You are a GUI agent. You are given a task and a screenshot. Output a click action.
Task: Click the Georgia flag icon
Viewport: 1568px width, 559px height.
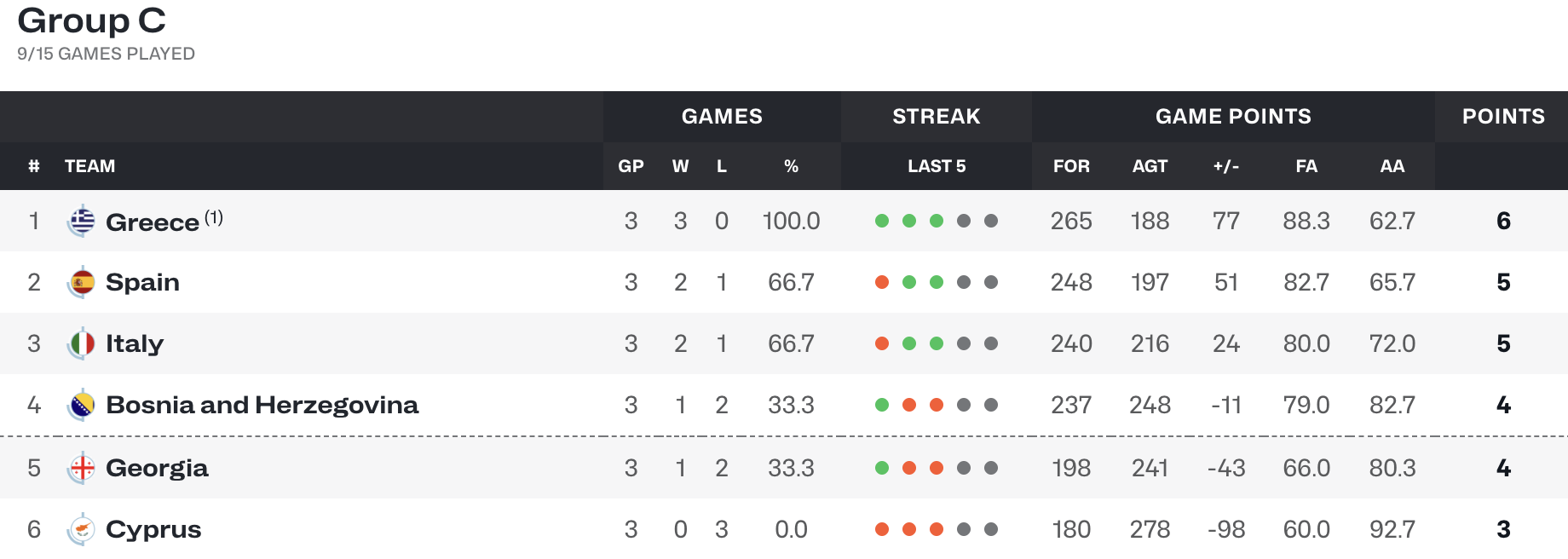click(x=82, y=468)
